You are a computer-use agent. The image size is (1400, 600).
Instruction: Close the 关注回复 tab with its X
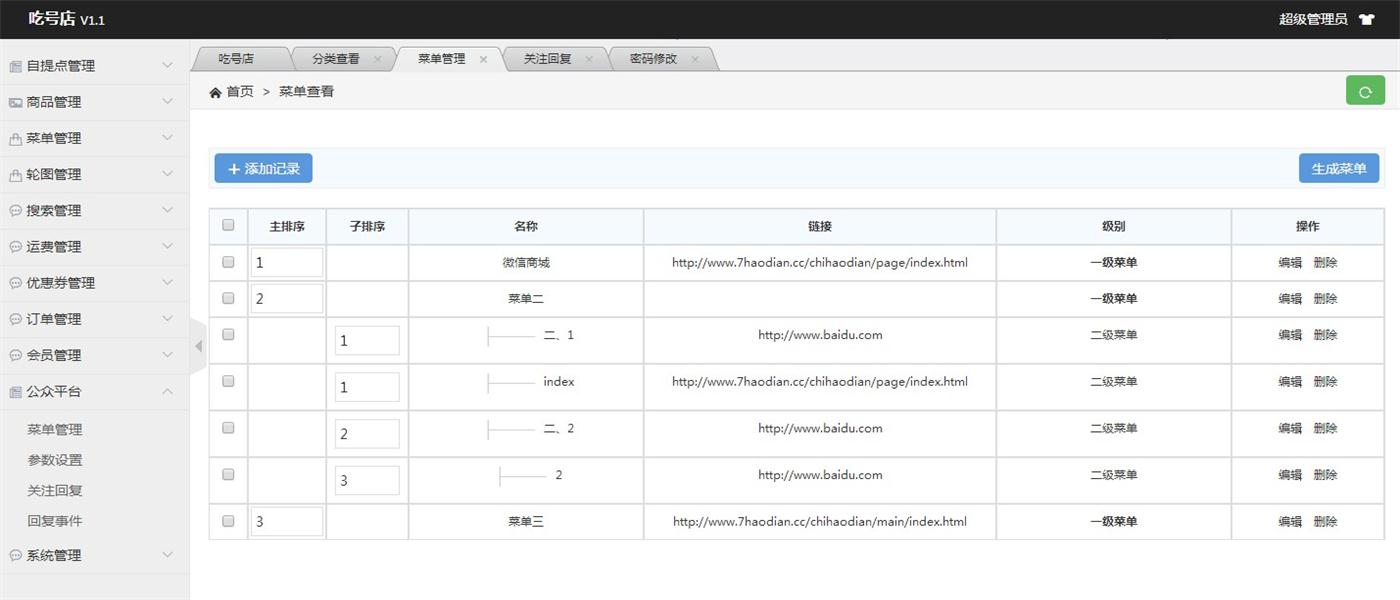click(589, 59)
